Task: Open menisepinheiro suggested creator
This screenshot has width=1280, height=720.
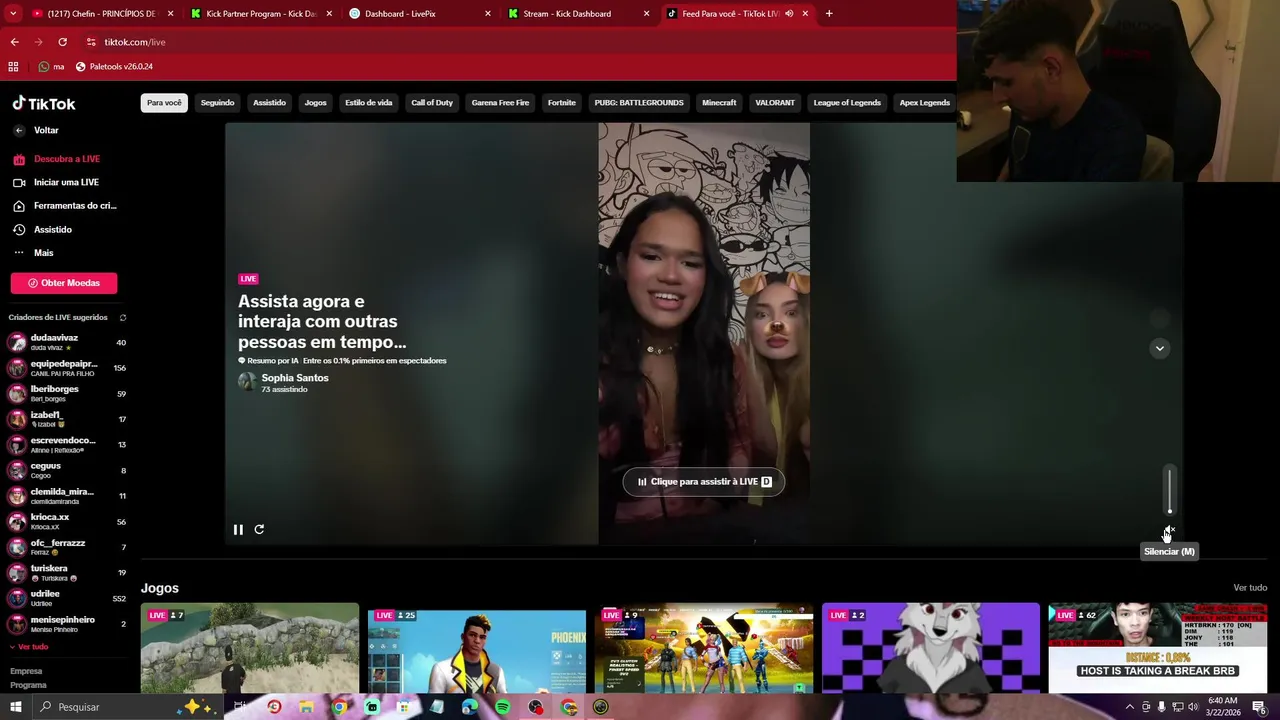Action: coord(68,624)
